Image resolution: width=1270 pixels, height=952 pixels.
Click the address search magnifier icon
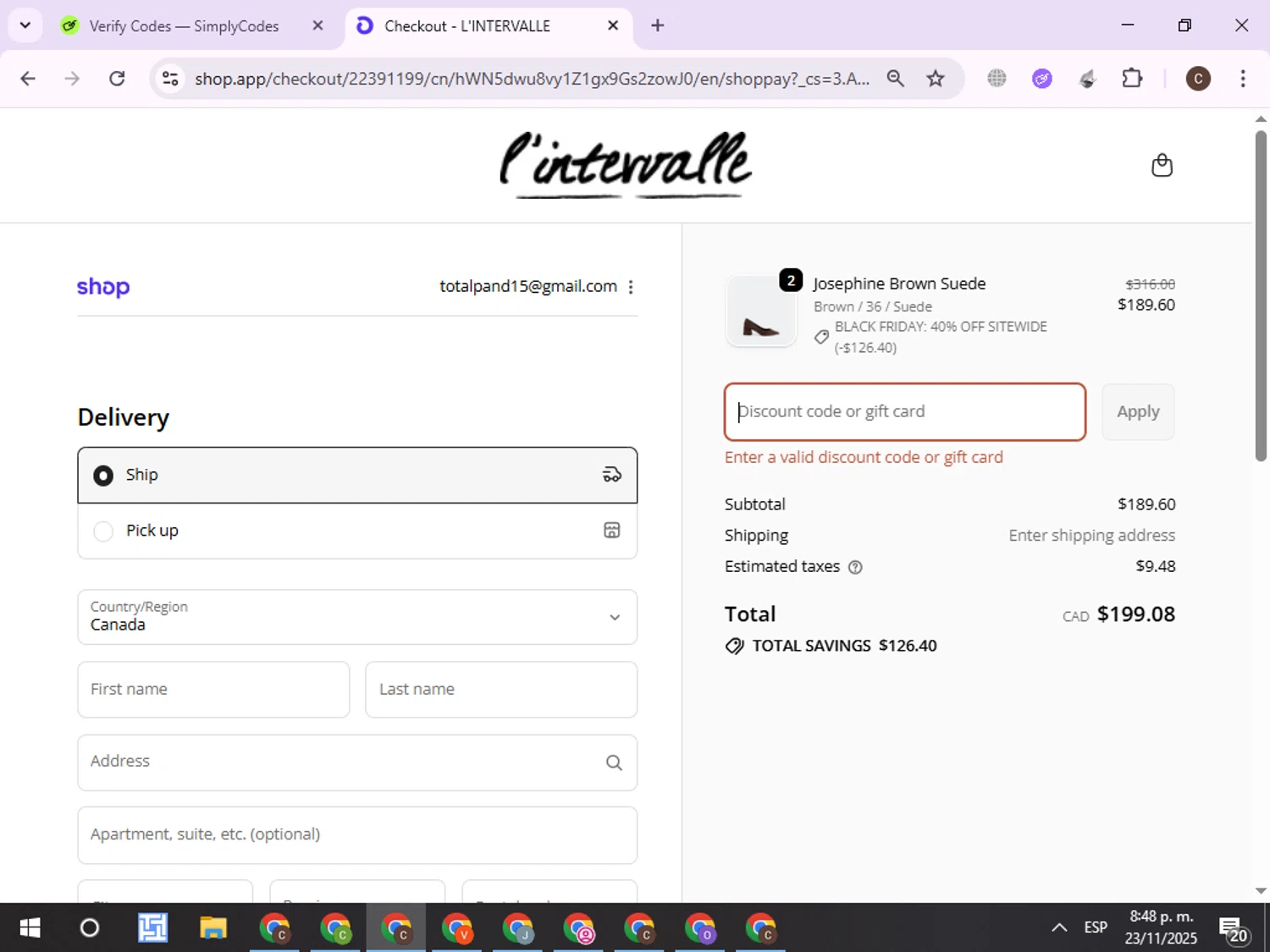coord(614,762)
